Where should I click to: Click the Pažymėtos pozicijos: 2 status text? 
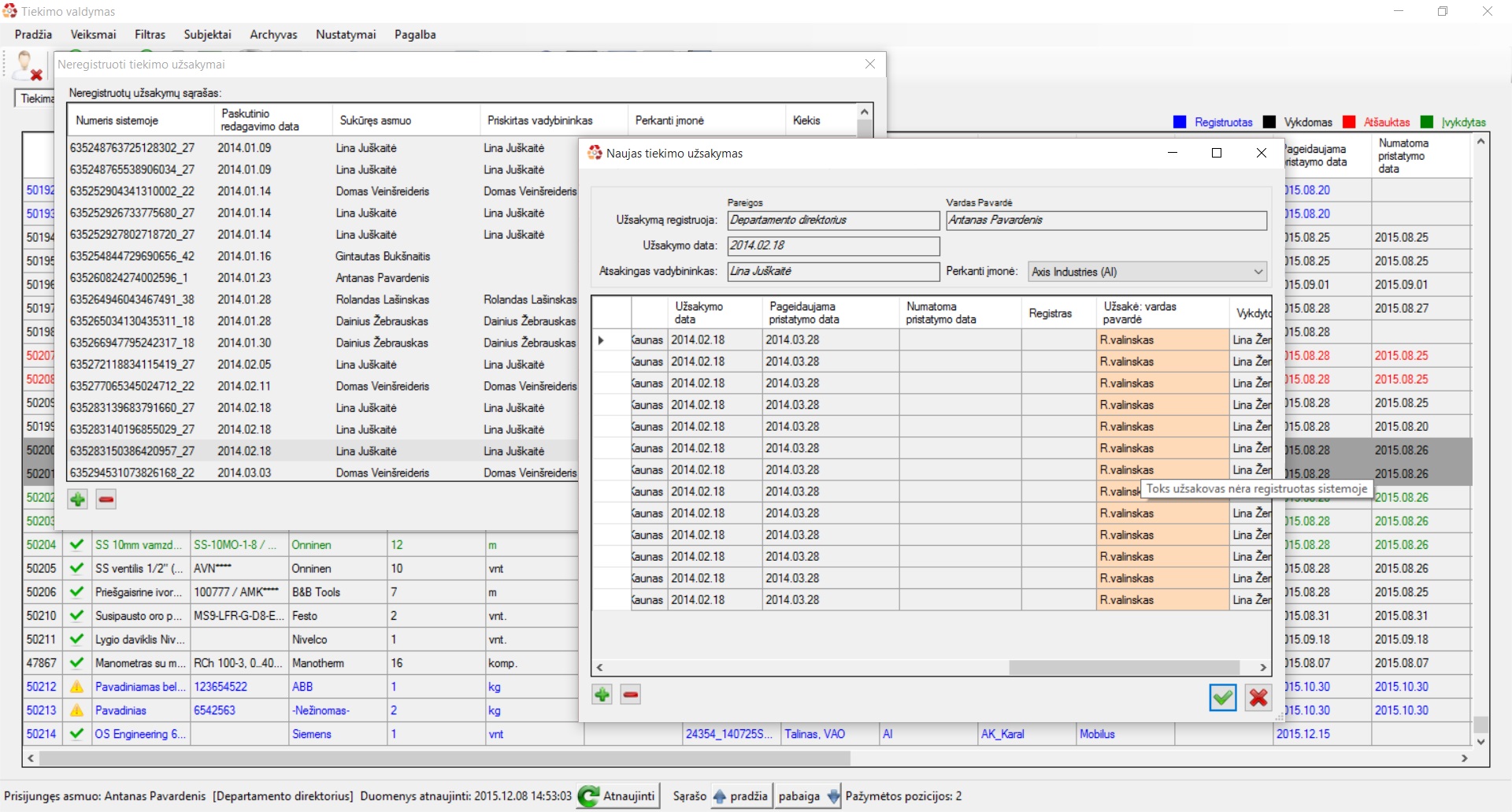[x=903, y=796]
